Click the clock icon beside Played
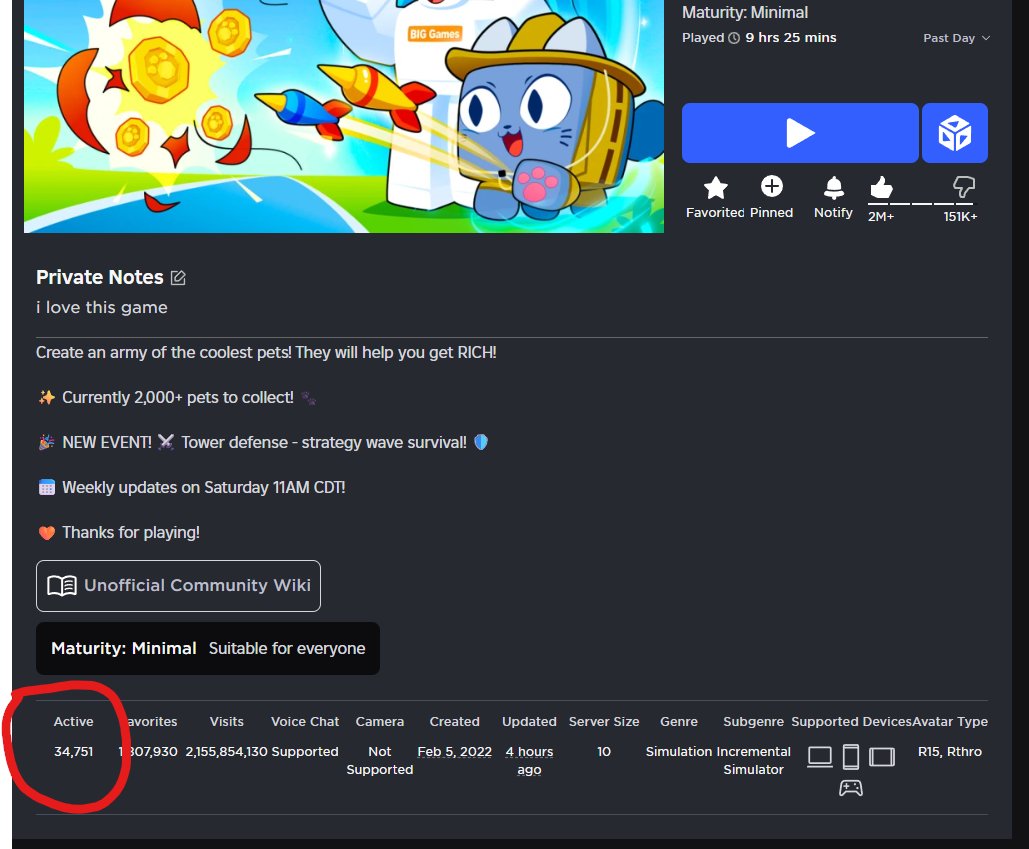 click(734, 38)
